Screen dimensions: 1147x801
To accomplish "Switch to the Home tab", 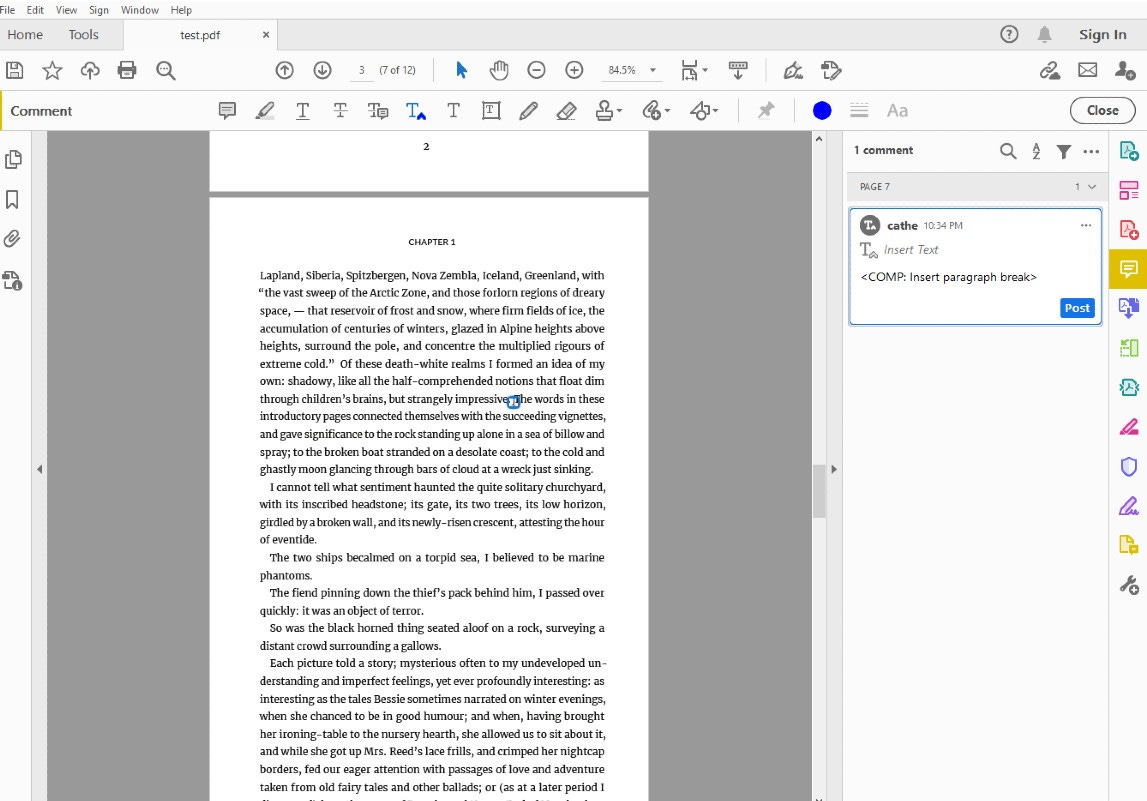I will tap(26, 34).
